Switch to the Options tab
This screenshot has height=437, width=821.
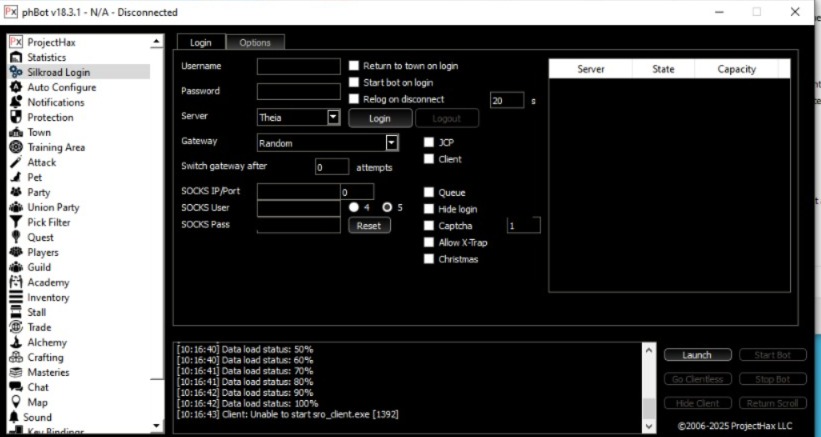255,43
